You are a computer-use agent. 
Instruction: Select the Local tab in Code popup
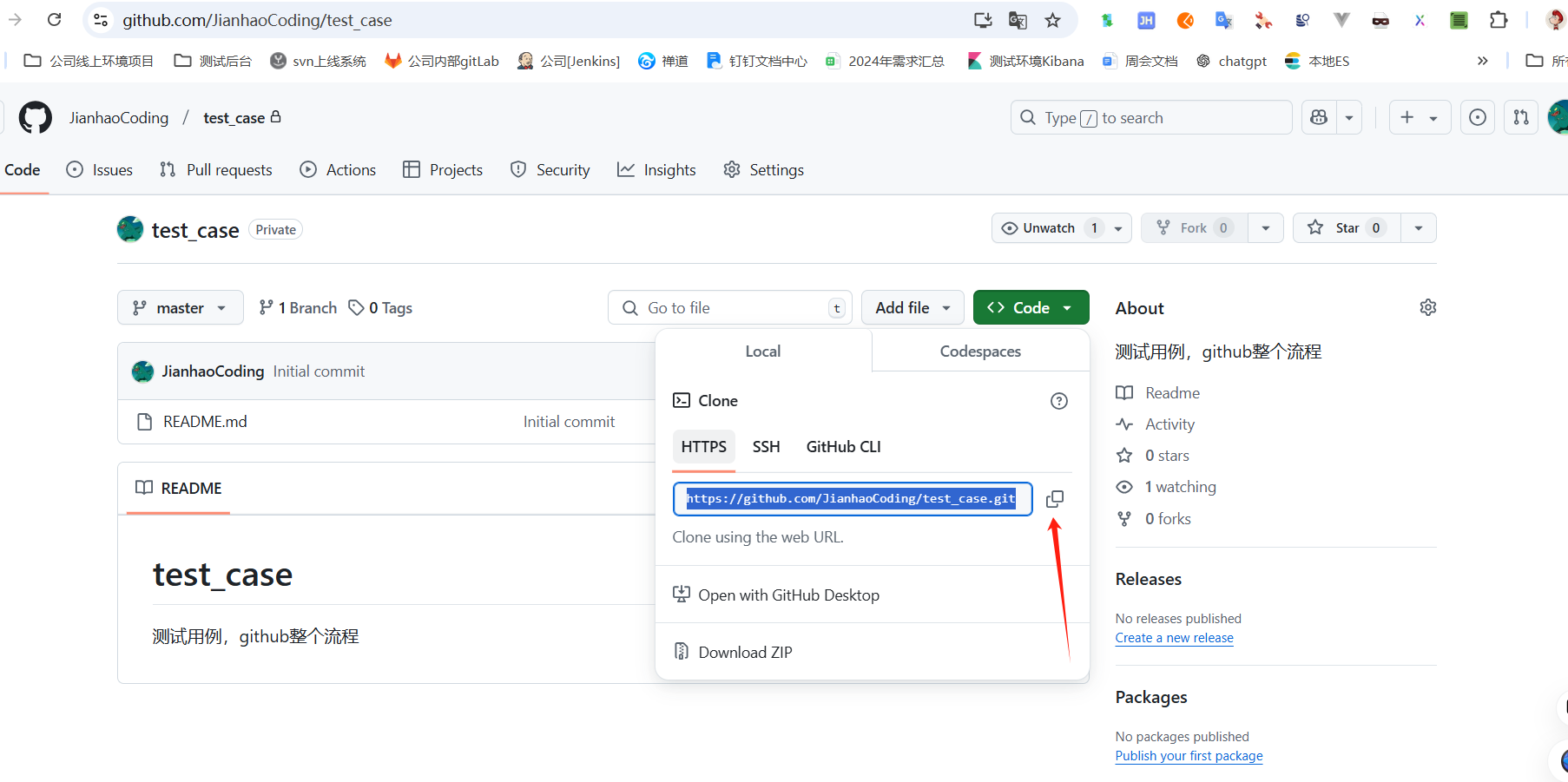(x=763, y=352)
